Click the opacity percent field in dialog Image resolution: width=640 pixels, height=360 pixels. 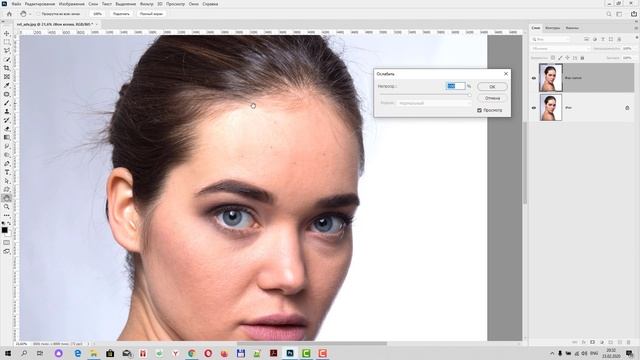pyautogui.click(x=456, y=86)
